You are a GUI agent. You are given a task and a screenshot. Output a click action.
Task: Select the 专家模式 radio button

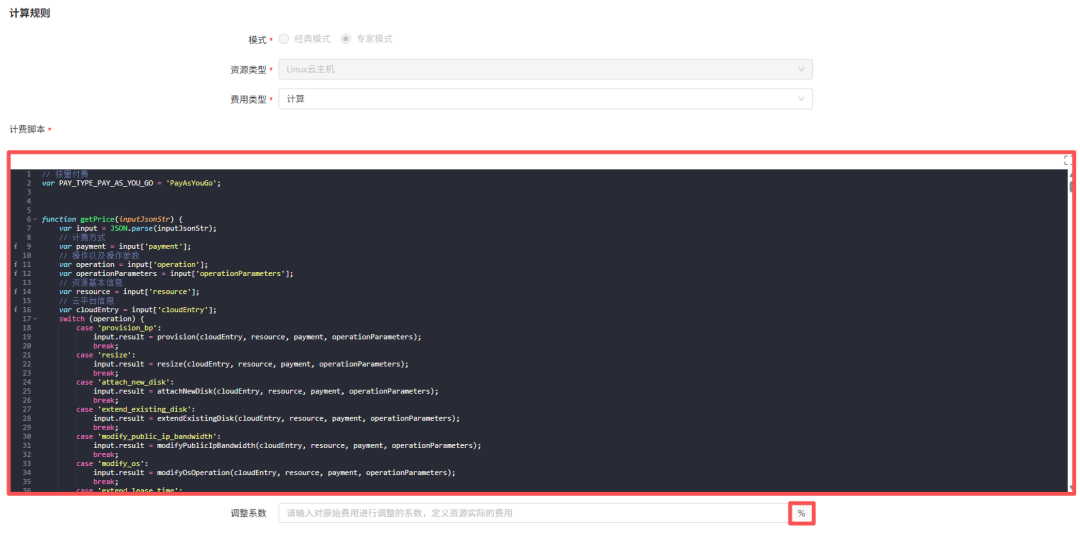tap(346, 39)
